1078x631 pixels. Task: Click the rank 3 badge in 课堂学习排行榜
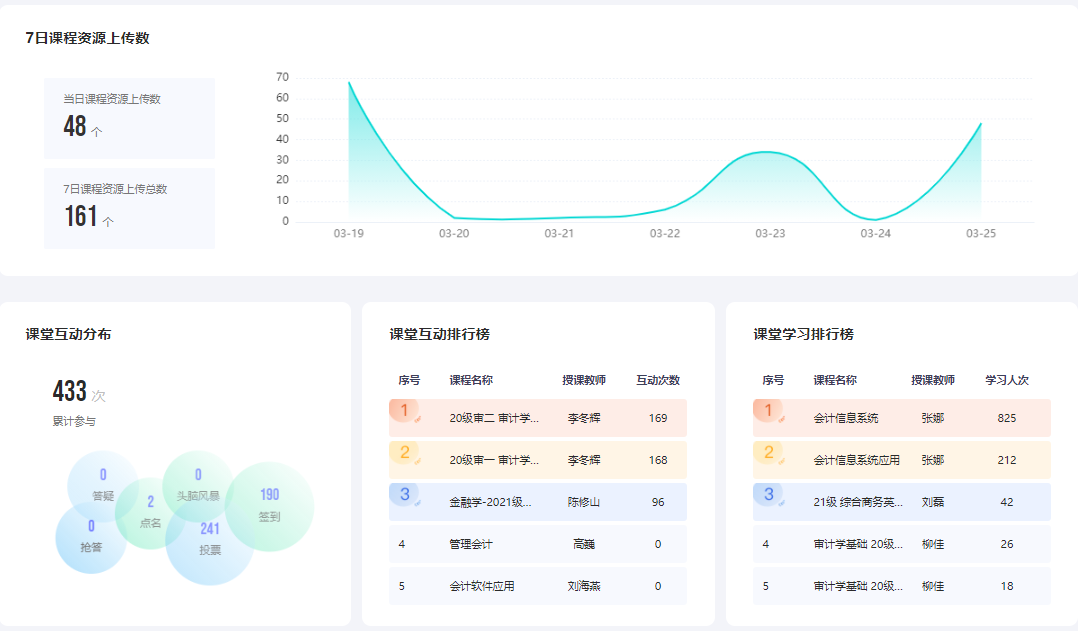point(769,495)
